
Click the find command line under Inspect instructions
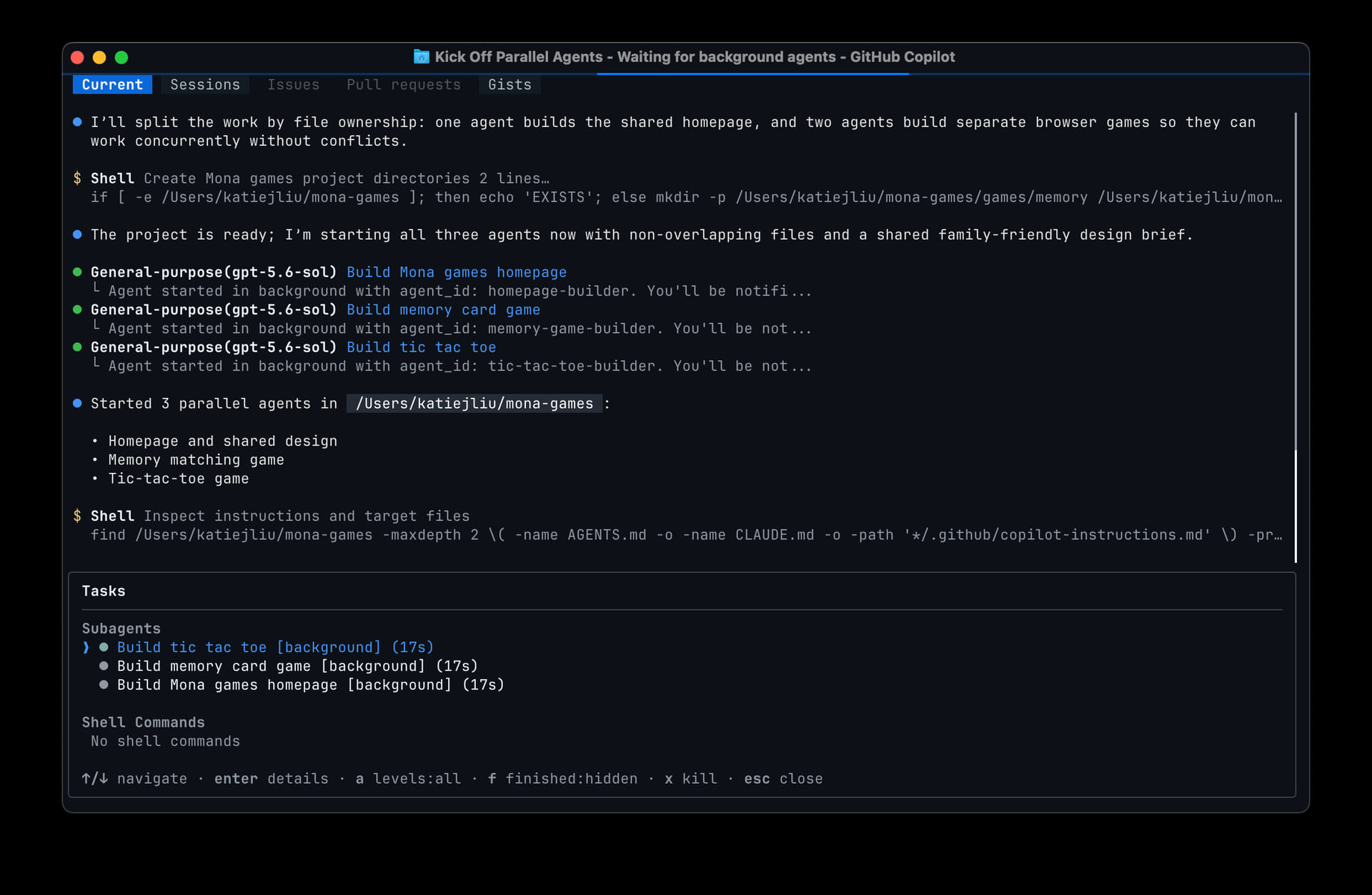(686, 534)
